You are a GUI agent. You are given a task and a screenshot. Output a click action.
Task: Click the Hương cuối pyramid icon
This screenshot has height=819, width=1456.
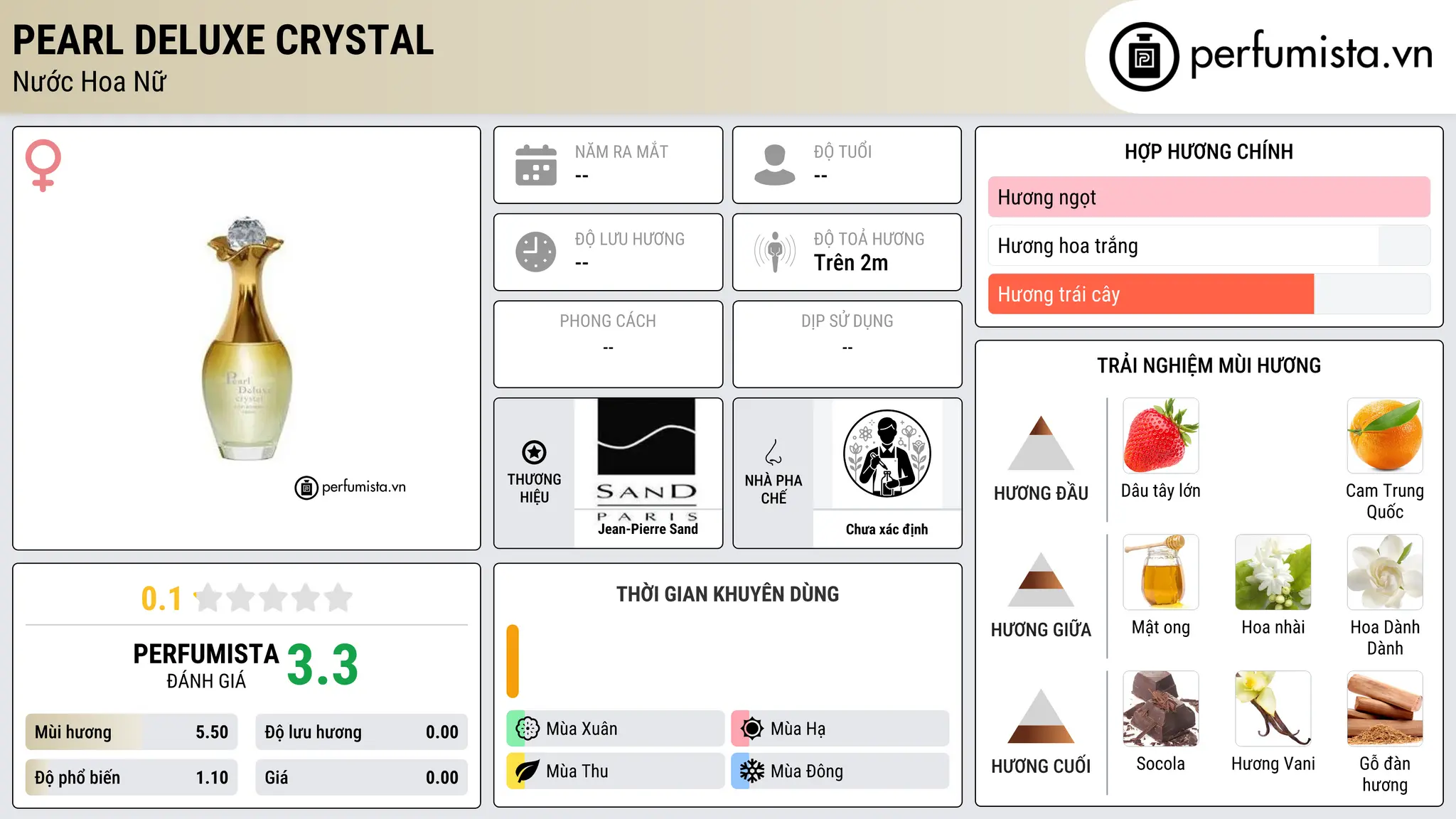pos(1041,716)
